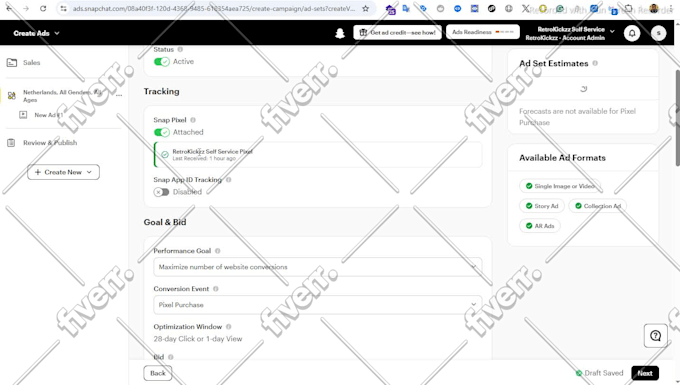
Task: Open the Create Ads dropdown menu
Action: (36, 33)
